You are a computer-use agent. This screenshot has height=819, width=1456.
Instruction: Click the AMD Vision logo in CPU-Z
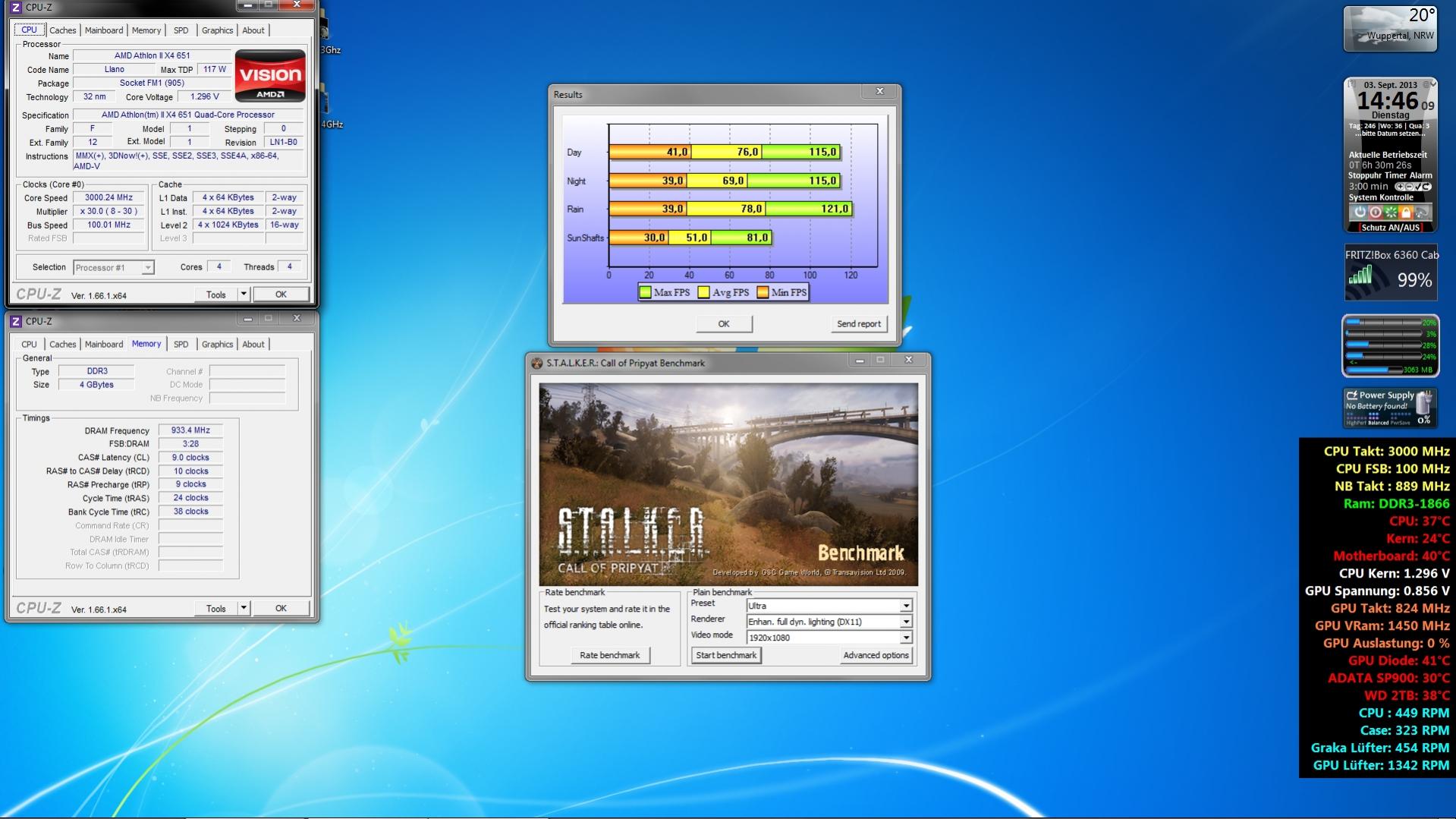(x=270, y=75)
